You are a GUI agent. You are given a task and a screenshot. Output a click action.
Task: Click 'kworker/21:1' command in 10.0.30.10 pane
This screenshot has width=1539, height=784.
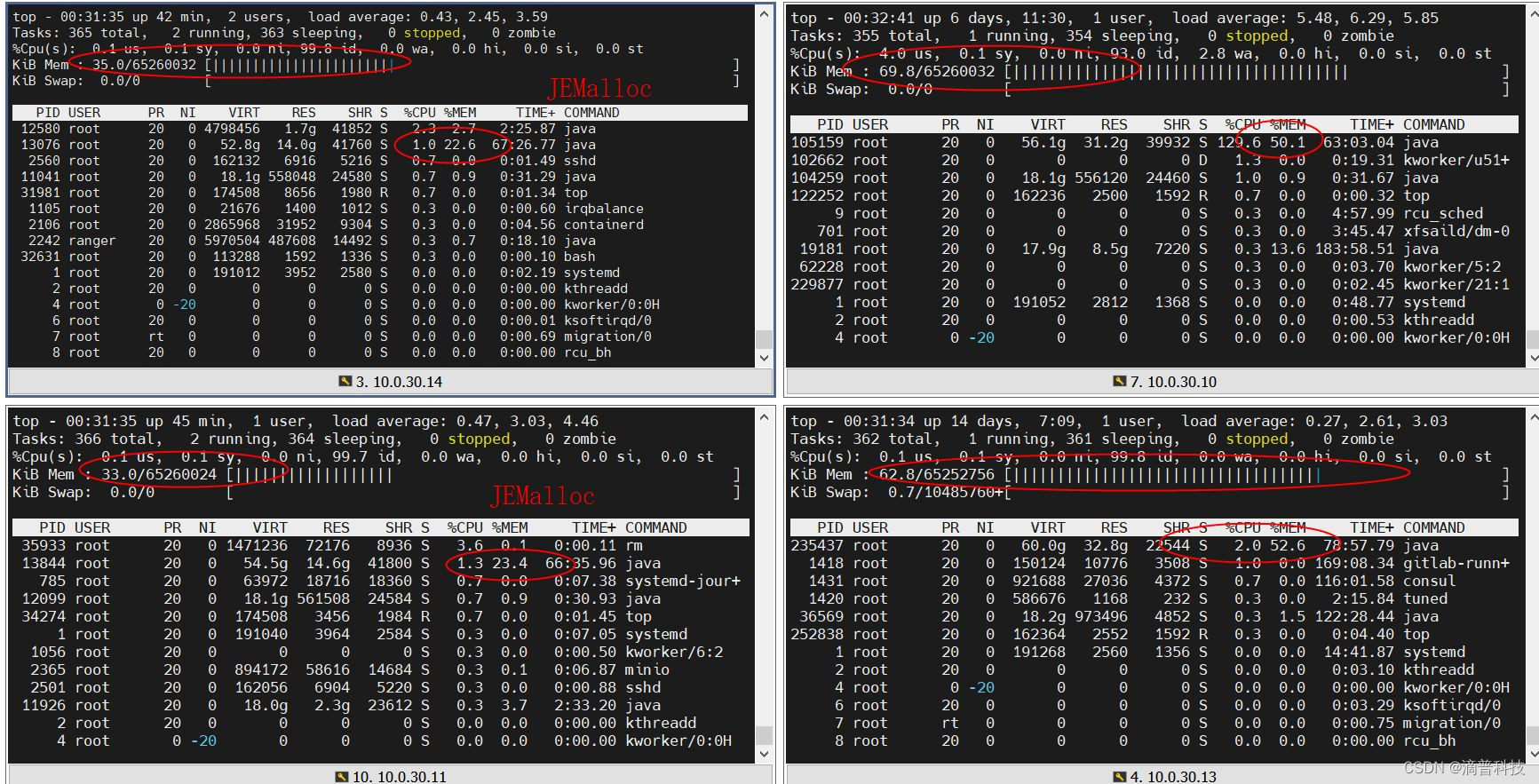tap(1456, 284)
